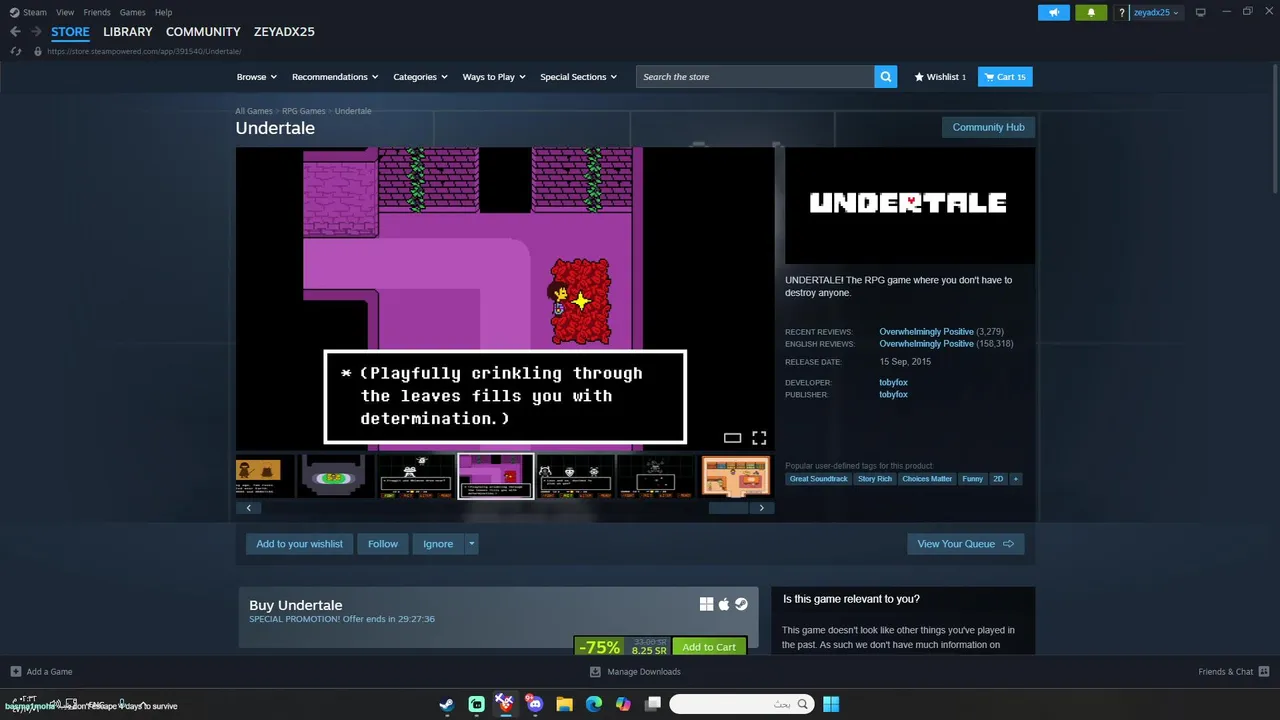Click the Story Rich tag
The height and width of the screenshot is (720, 1280).
click(x=874, y=479)
